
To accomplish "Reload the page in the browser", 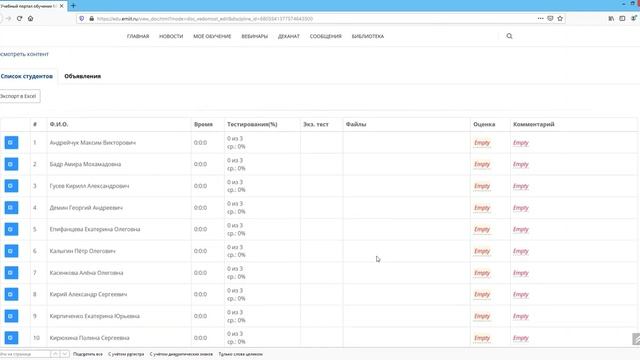I will pyautogui.click(x=19, y=18).
